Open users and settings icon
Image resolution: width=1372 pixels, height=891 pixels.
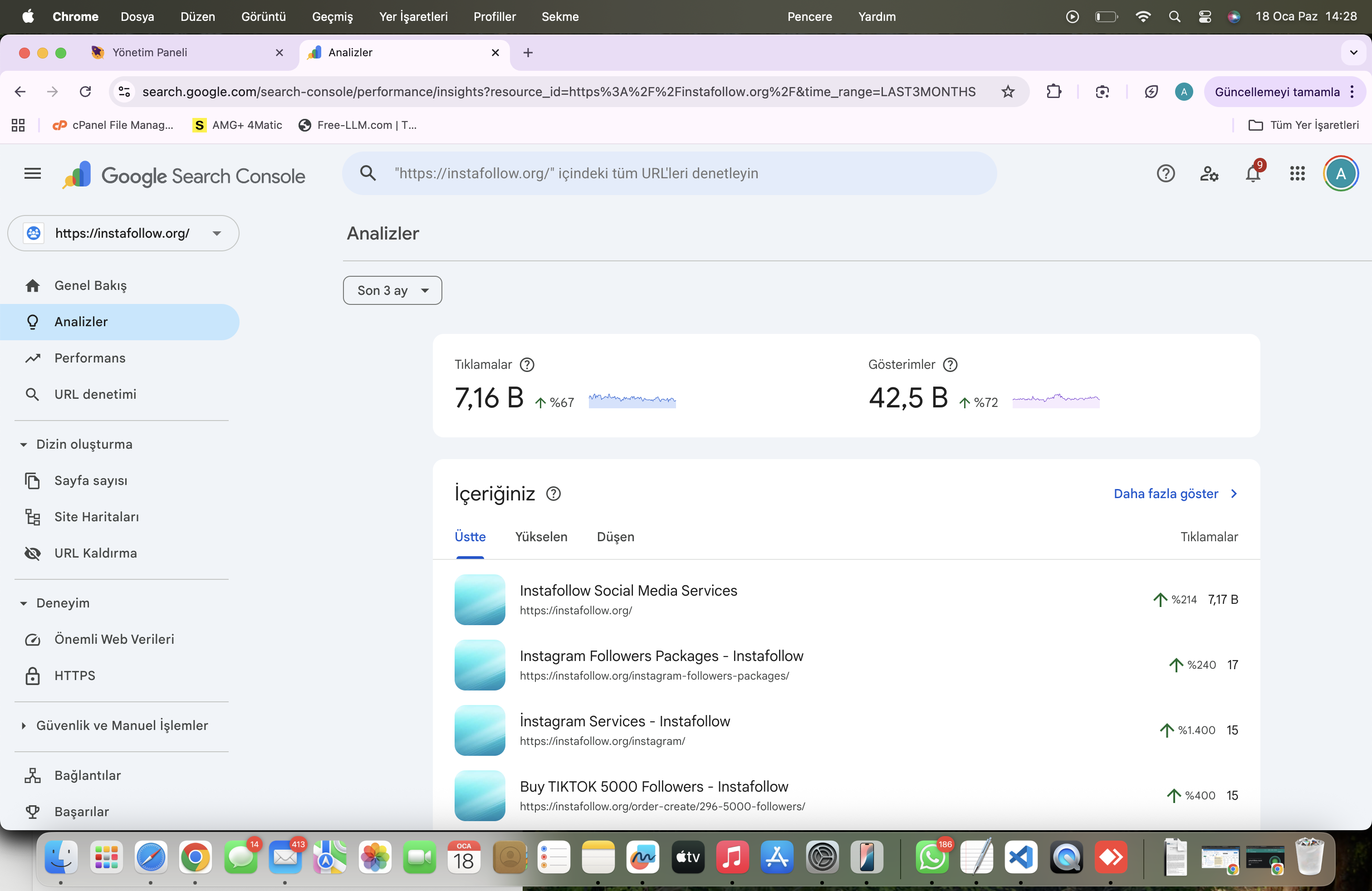click(x=1209, y=173)
